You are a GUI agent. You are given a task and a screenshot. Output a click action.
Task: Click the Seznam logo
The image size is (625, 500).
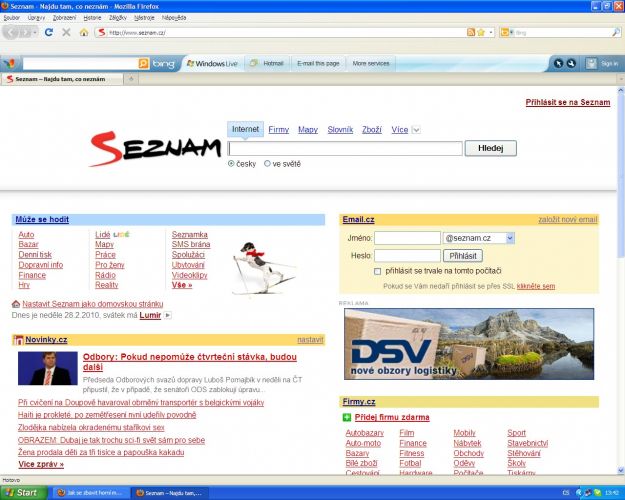(x=155, y=148)
